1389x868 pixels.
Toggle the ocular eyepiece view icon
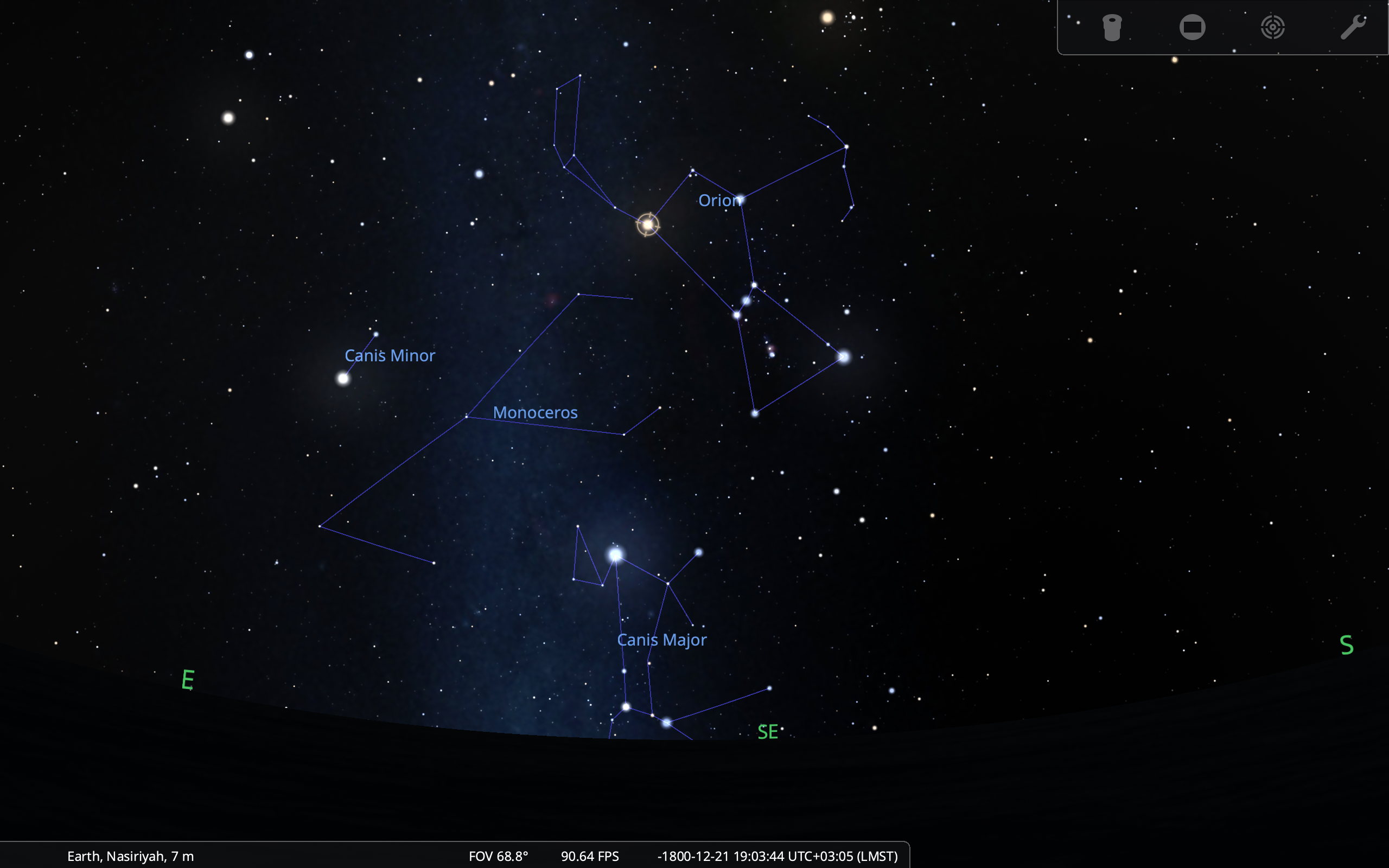click(x=1112, y=28)
